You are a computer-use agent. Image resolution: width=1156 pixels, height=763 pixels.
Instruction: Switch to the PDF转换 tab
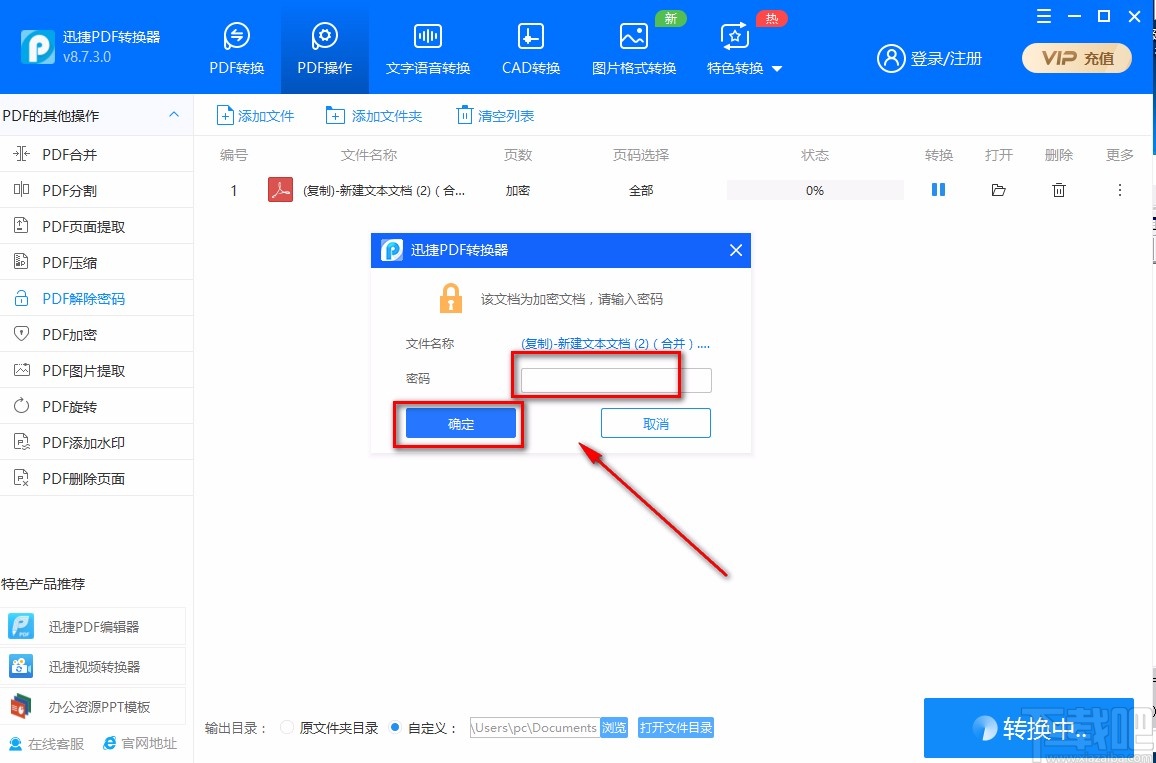(x=236, y=46)
